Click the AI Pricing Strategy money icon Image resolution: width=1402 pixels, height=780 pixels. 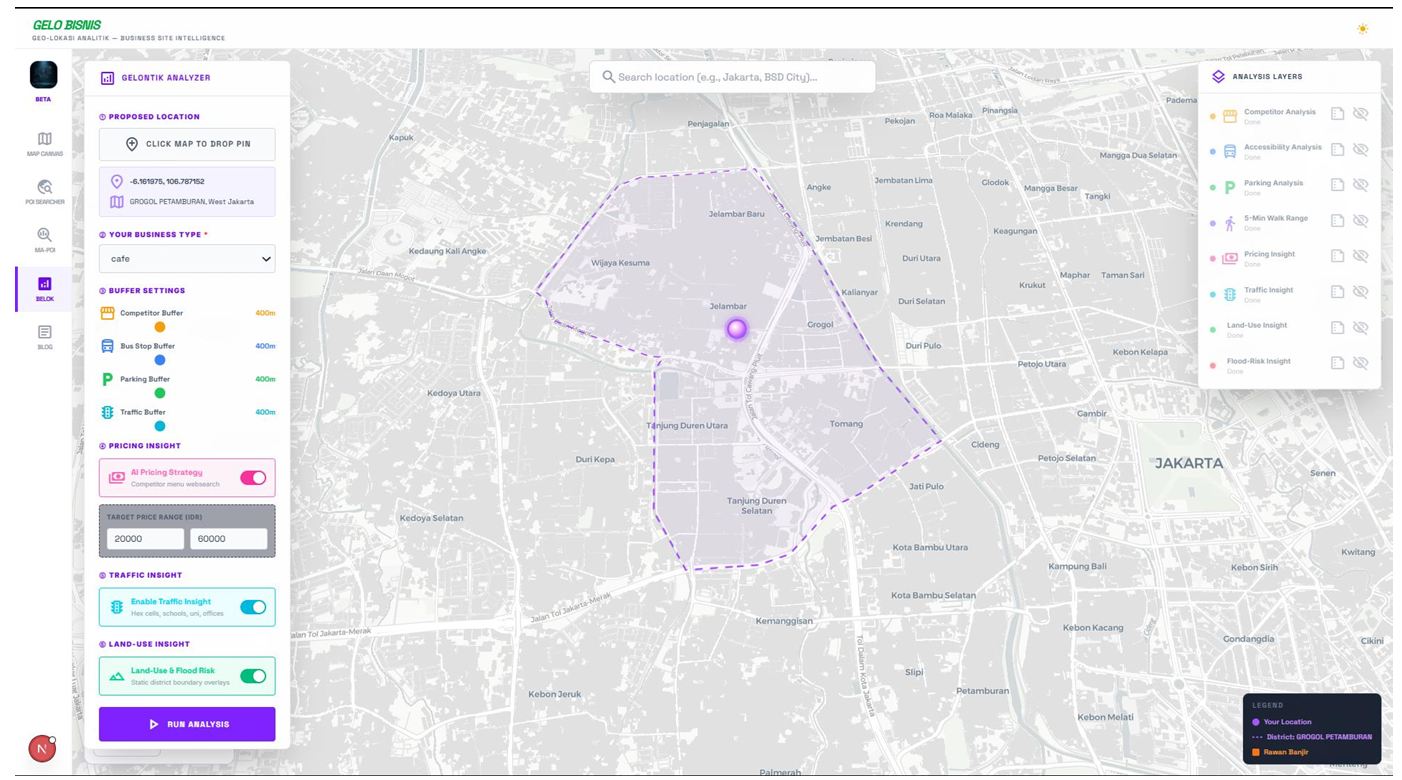pyautogui.click(x=117, y=478)
